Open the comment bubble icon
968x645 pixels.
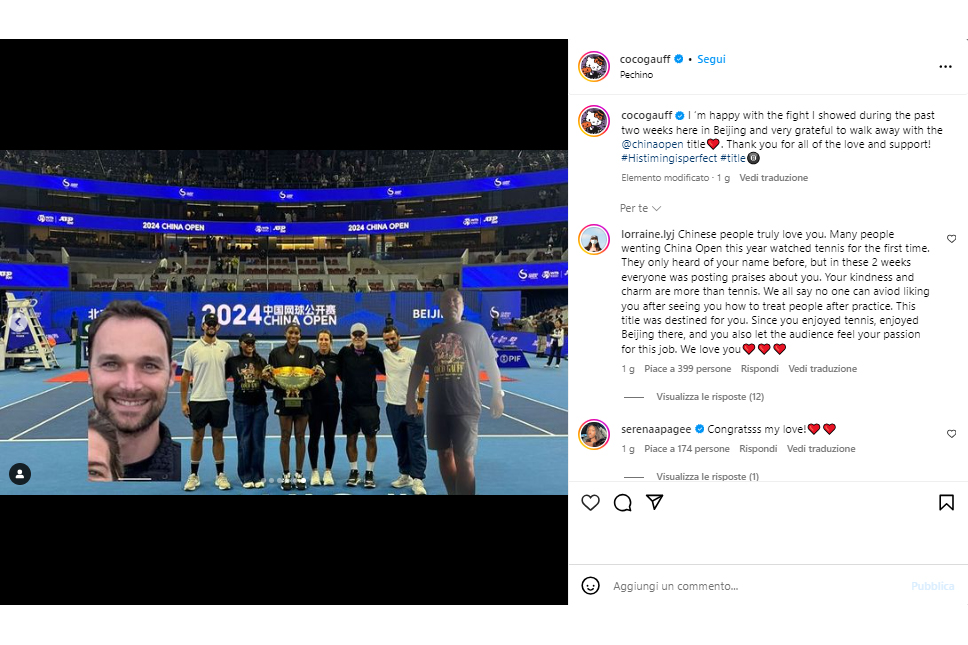pos(622,502)
